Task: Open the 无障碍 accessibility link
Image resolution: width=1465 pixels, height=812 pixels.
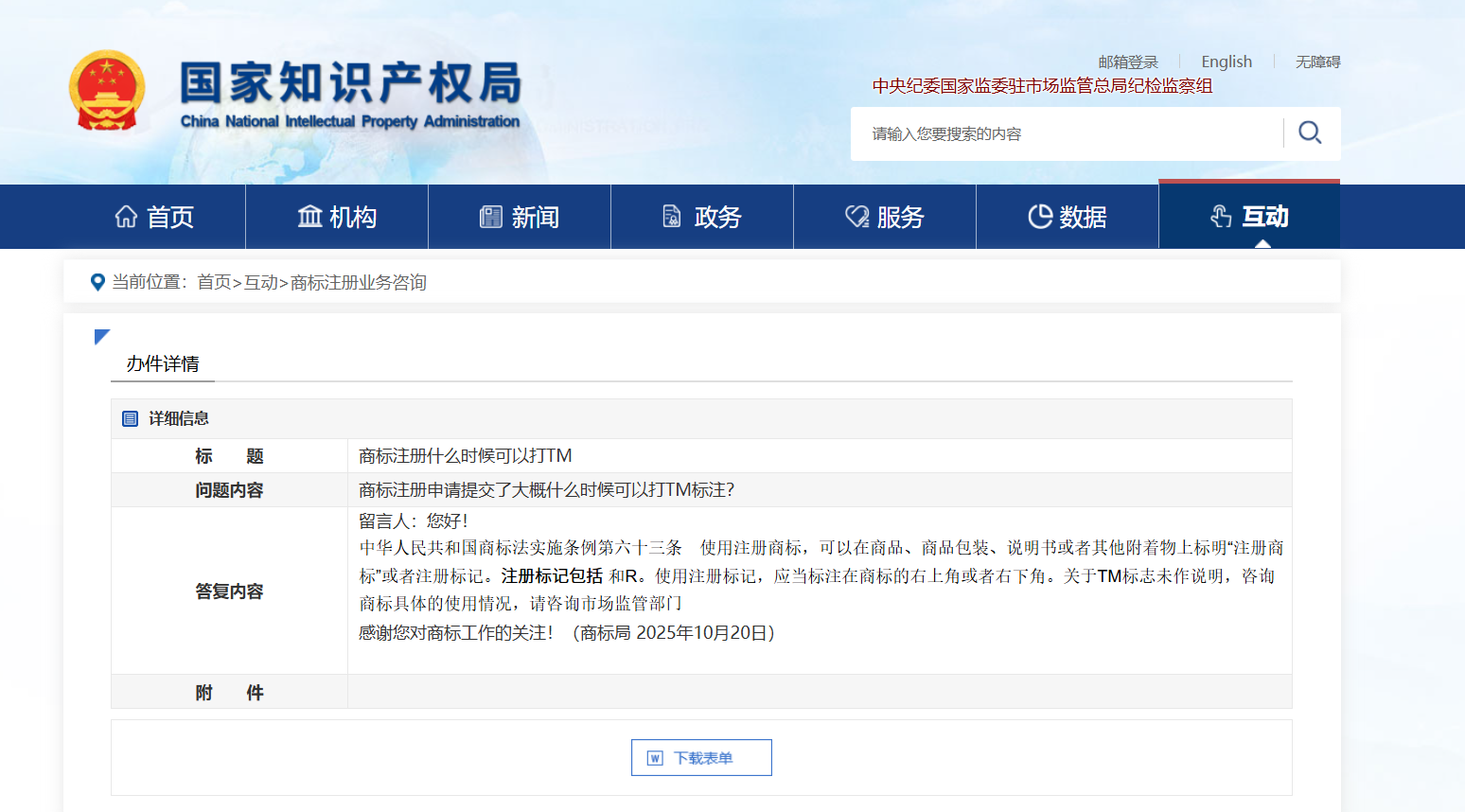Action: [1317, 62]
